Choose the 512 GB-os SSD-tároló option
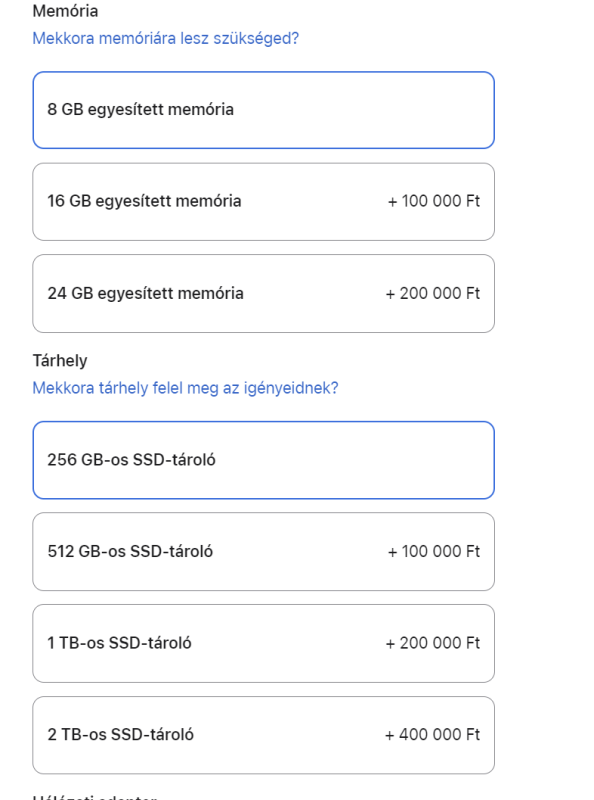This screenshot has width=594, height=800. pos(263,552)
